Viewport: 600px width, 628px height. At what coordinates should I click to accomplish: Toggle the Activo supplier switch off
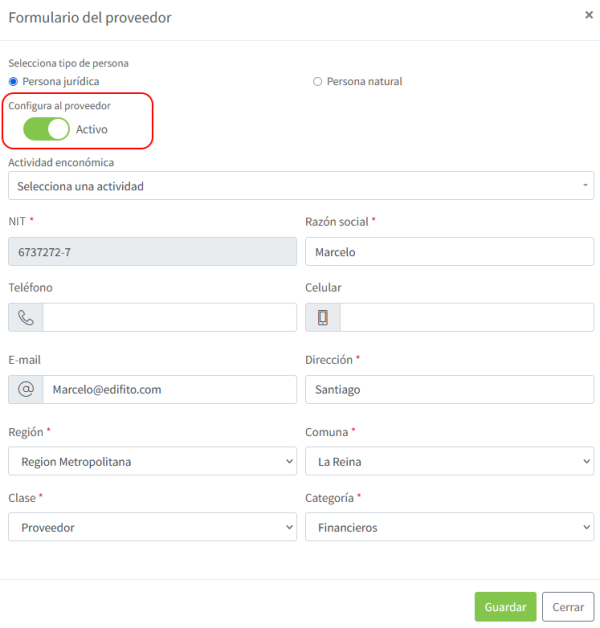pos(46,129)
